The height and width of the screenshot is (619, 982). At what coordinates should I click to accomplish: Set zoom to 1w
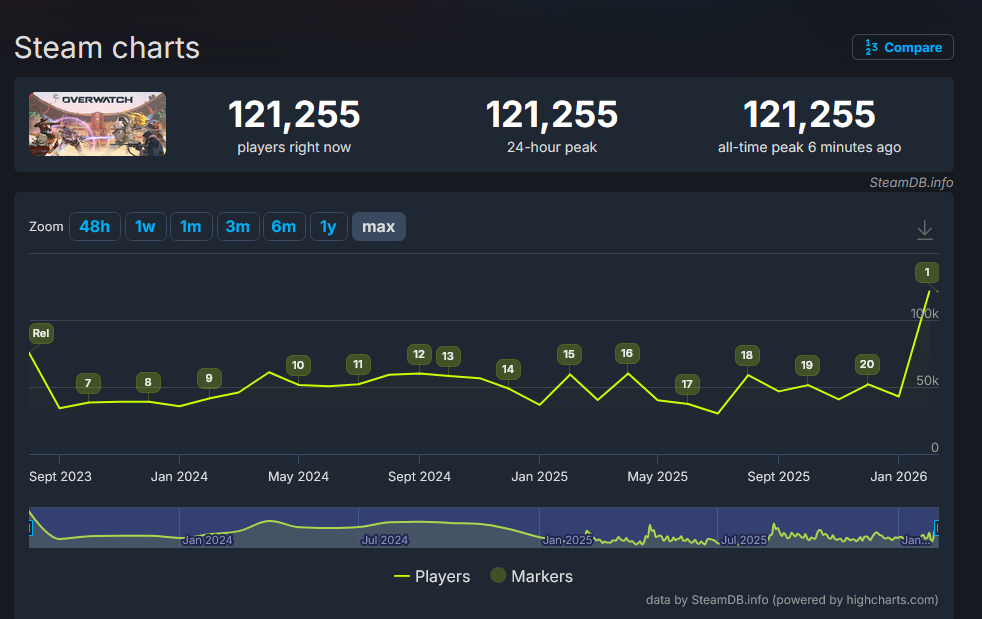145,227
